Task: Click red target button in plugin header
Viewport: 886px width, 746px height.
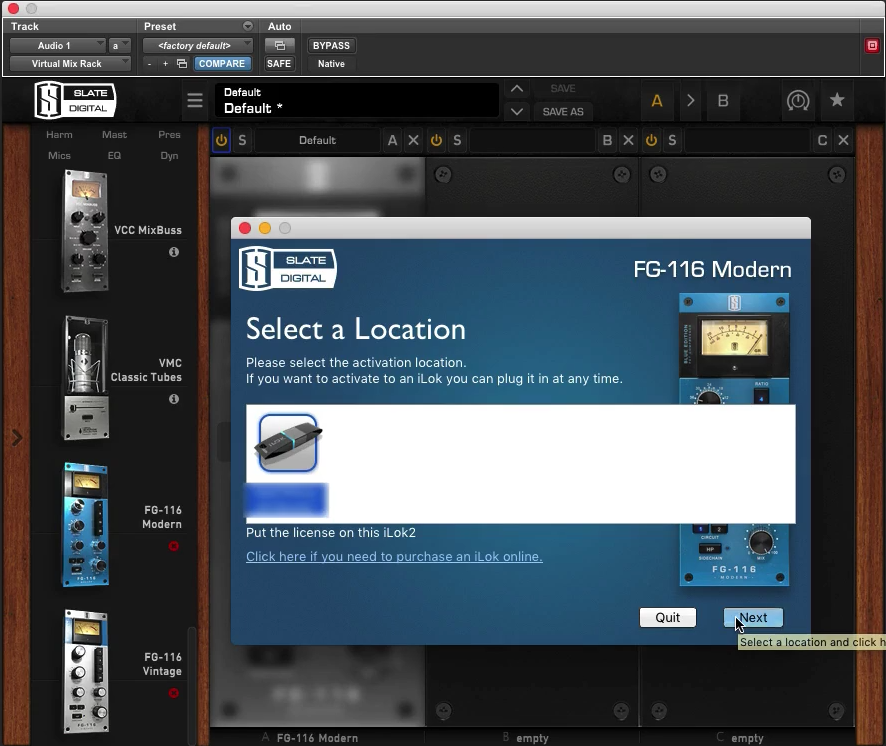Action: click(x=872, y=46)
